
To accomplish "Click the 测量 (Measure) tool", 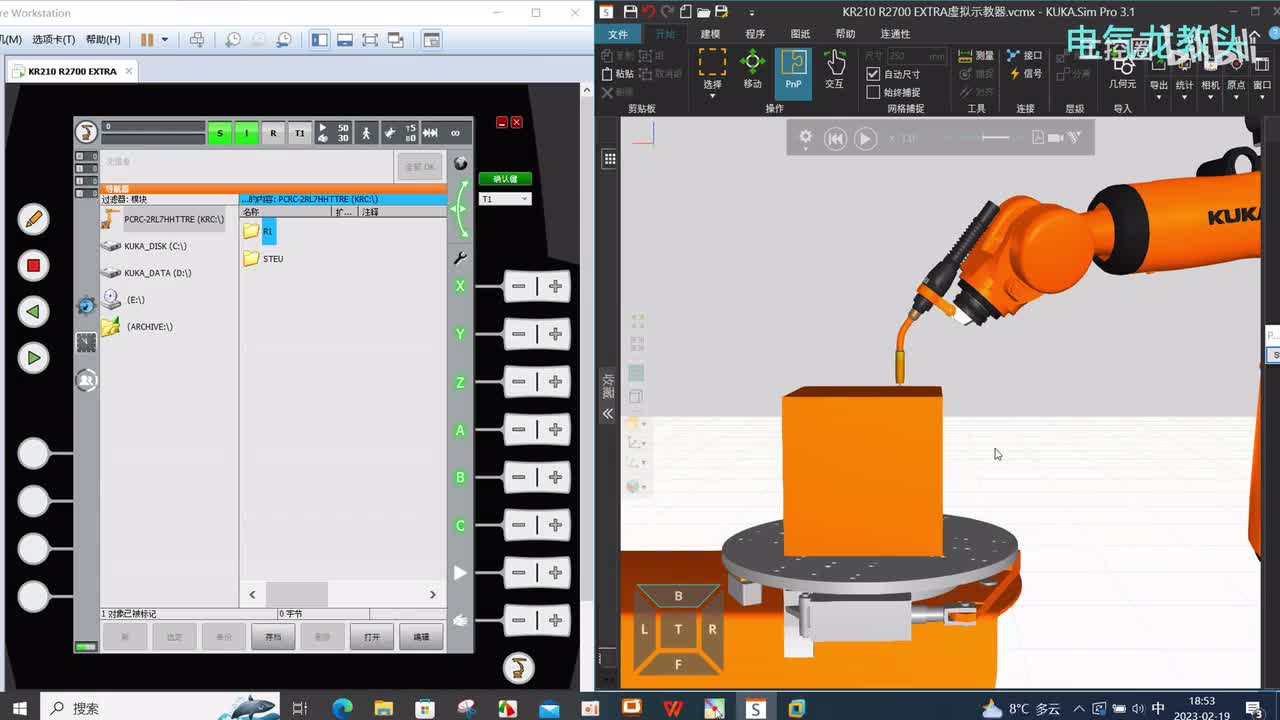I will click(976, 56).
